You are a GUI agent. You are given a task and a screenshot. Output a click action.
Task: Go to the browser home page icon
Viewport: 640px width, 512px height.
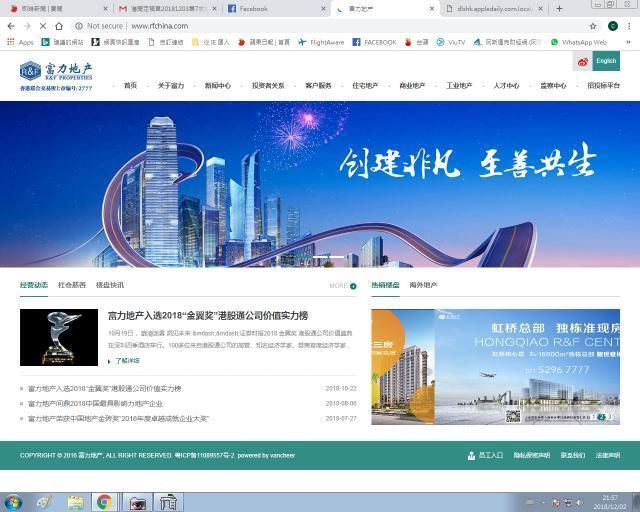(59, 26)
